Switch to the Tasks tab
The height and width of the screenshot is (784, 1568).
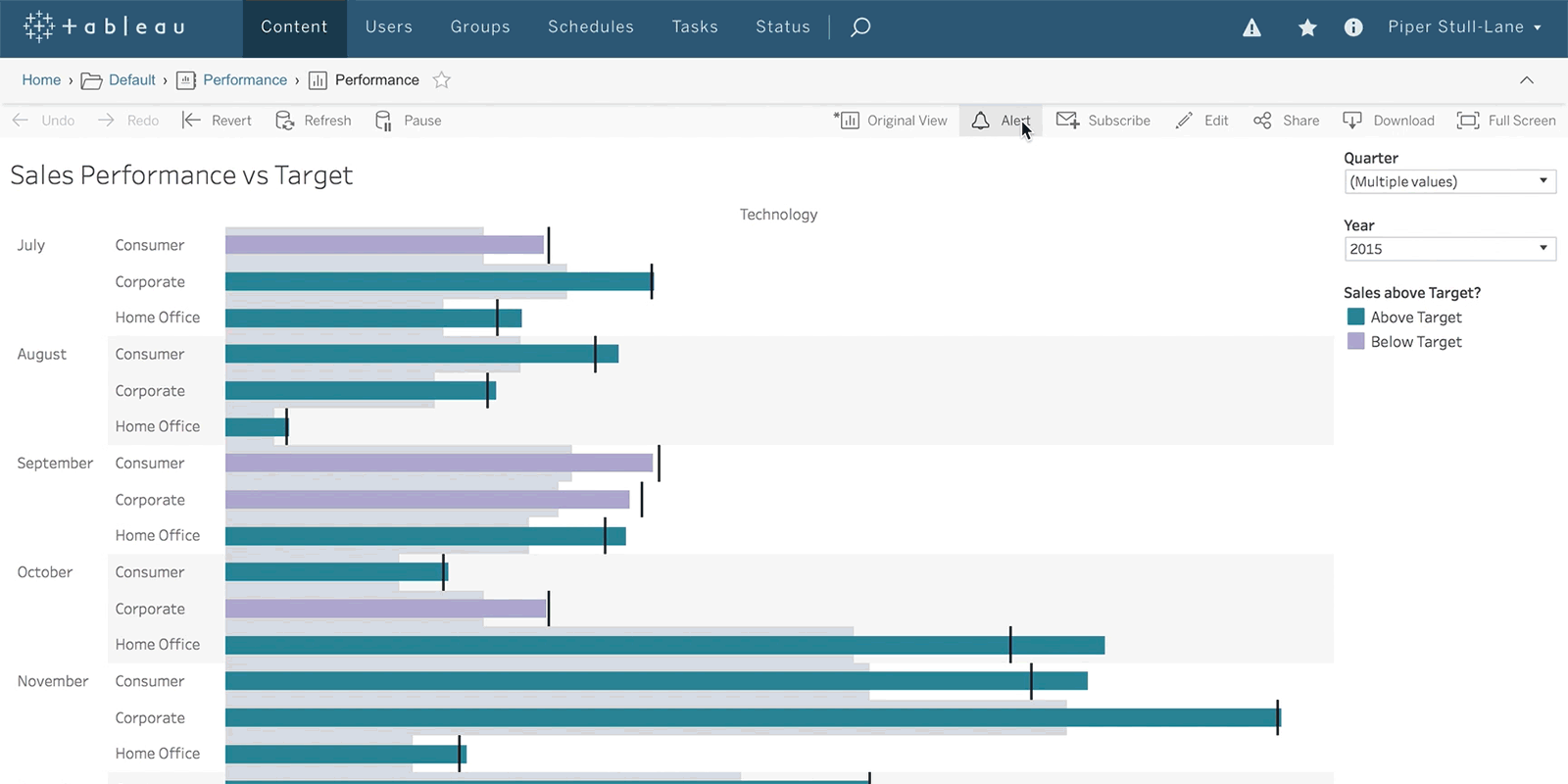695,27
